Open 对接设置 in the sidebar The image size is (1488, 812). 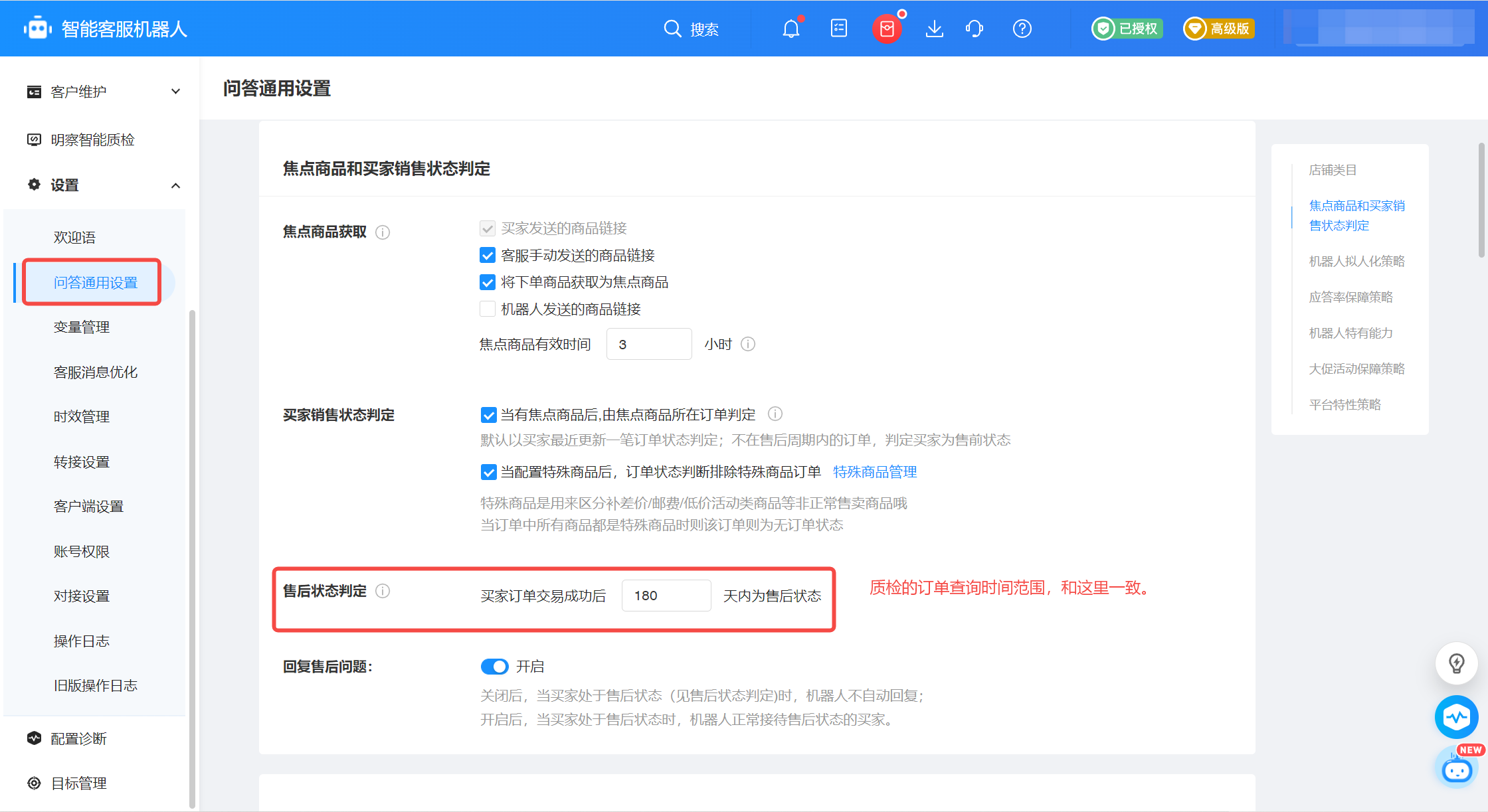[x=82, y=596]
